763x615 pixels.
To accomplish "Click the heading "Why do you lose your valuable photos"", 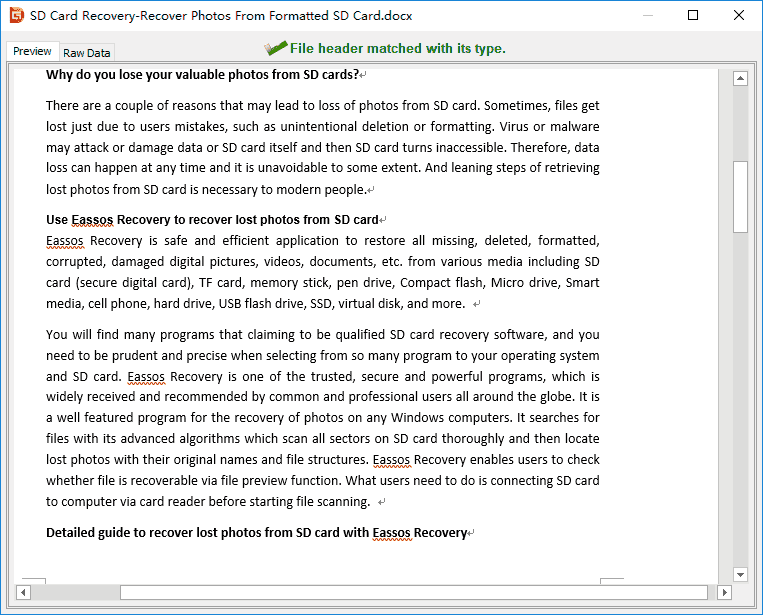I will [x=202, y=74].
